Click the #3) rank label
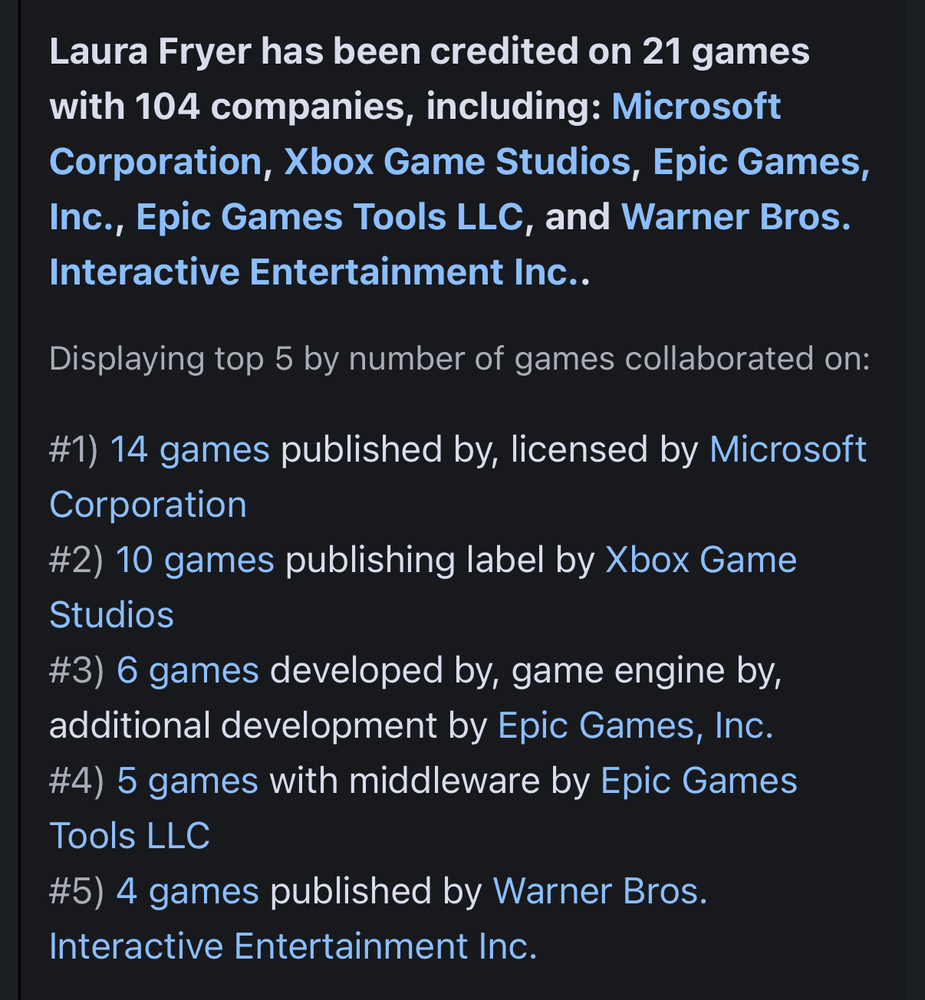Image resolution: width=925 pixels, height=1000 pixels. click(x=77, y=671)
